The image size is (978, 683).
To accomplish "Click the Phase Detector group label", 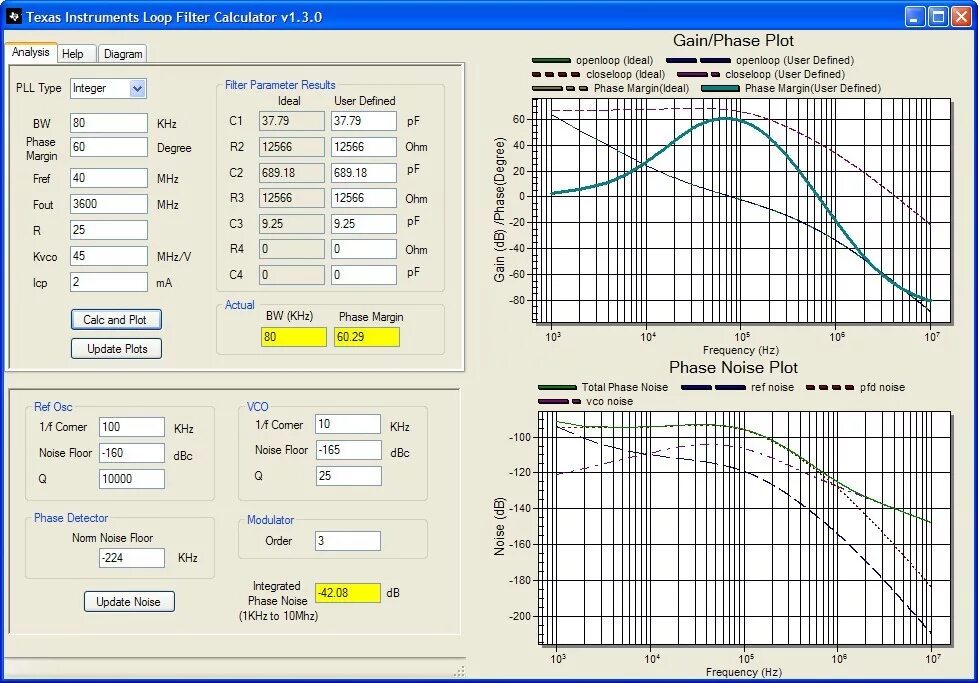I will (71, 518).
